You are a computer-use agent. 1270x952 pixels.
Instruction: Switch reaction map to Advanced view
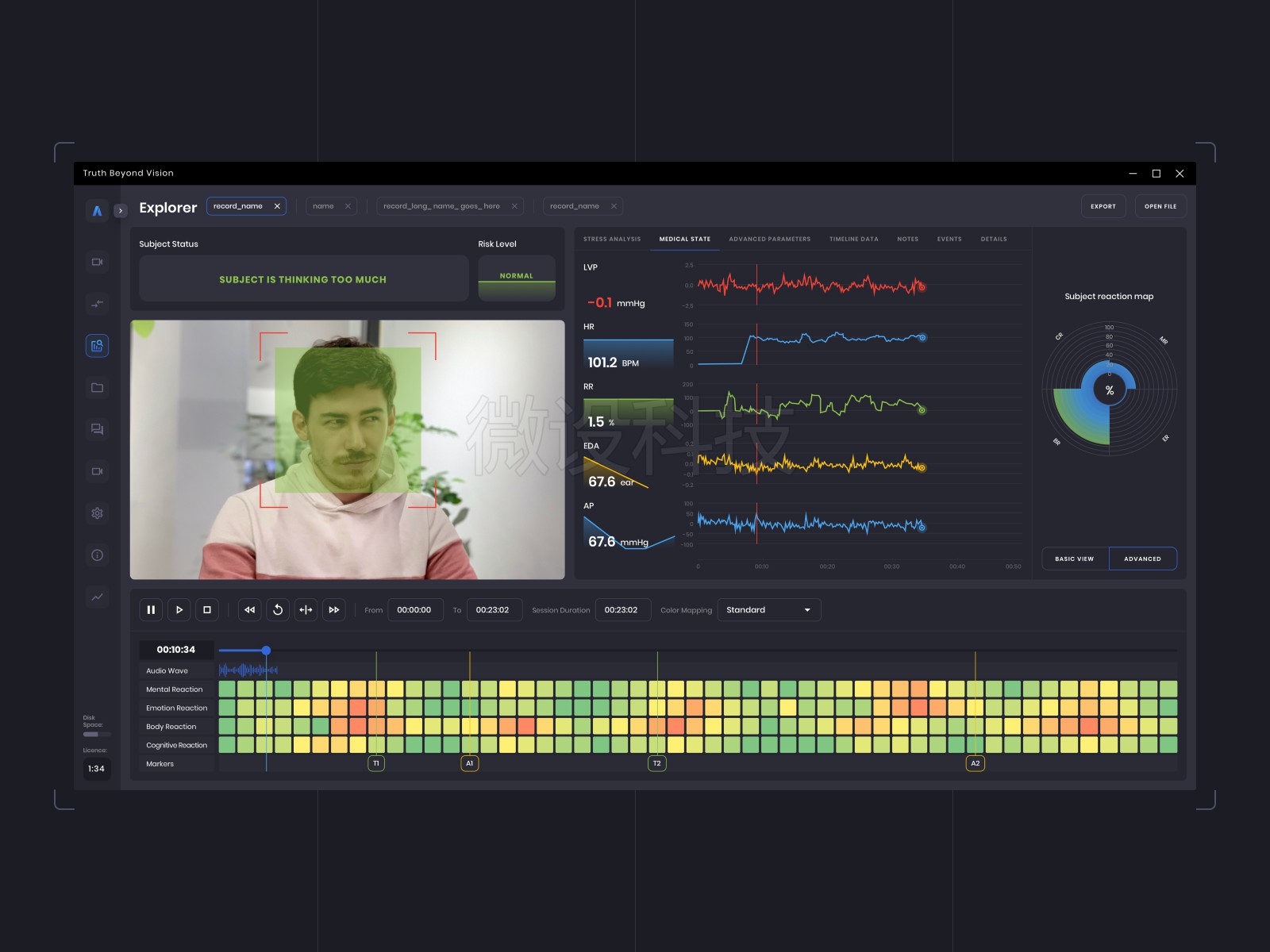(1143, 559)
